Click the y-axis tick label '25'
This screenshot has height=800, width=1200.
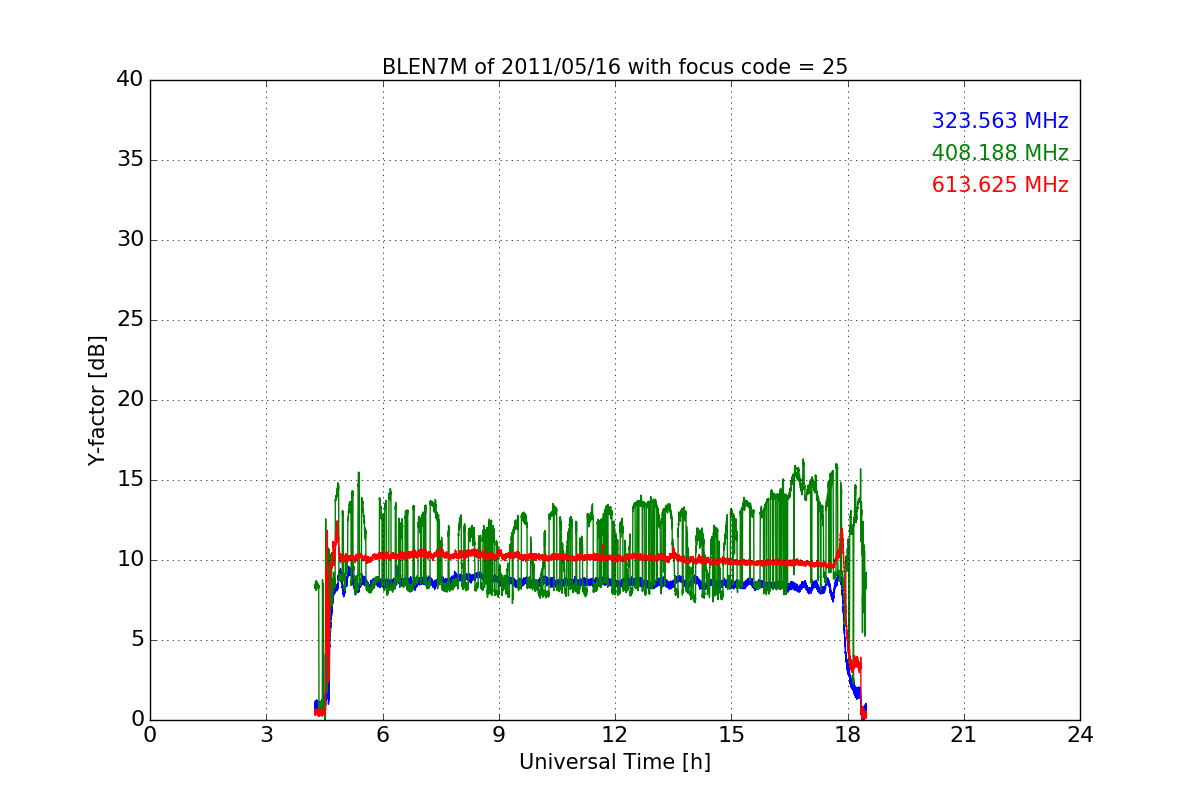130,320
